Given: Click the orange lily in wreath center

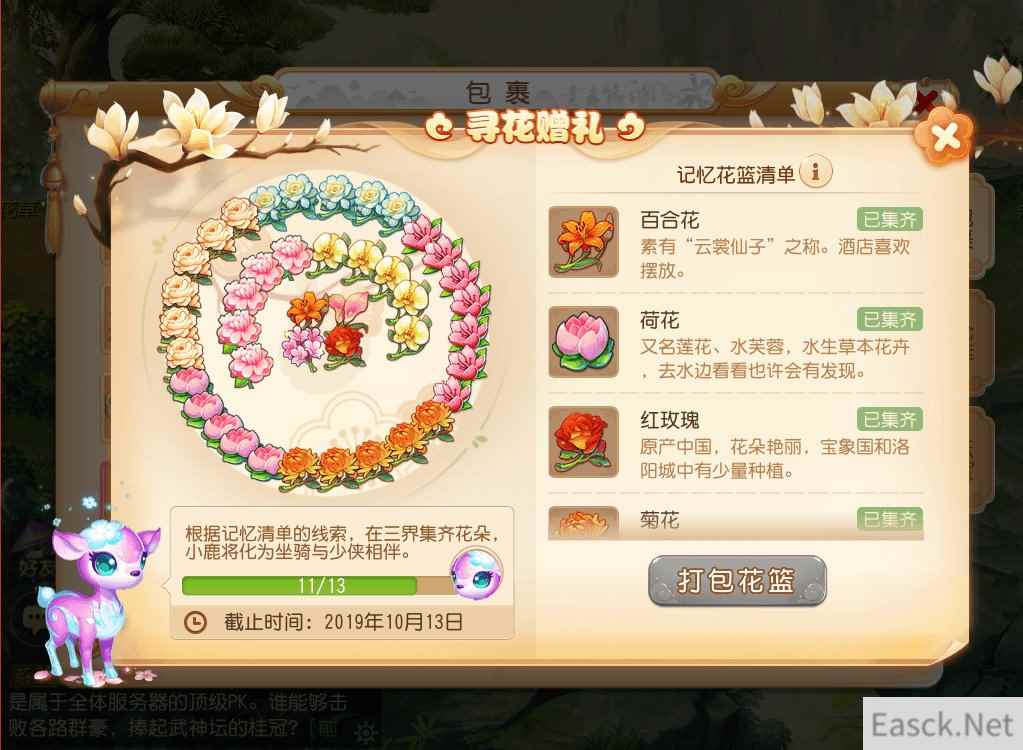Looking at the screenshot, I should [x=307, y=308].
